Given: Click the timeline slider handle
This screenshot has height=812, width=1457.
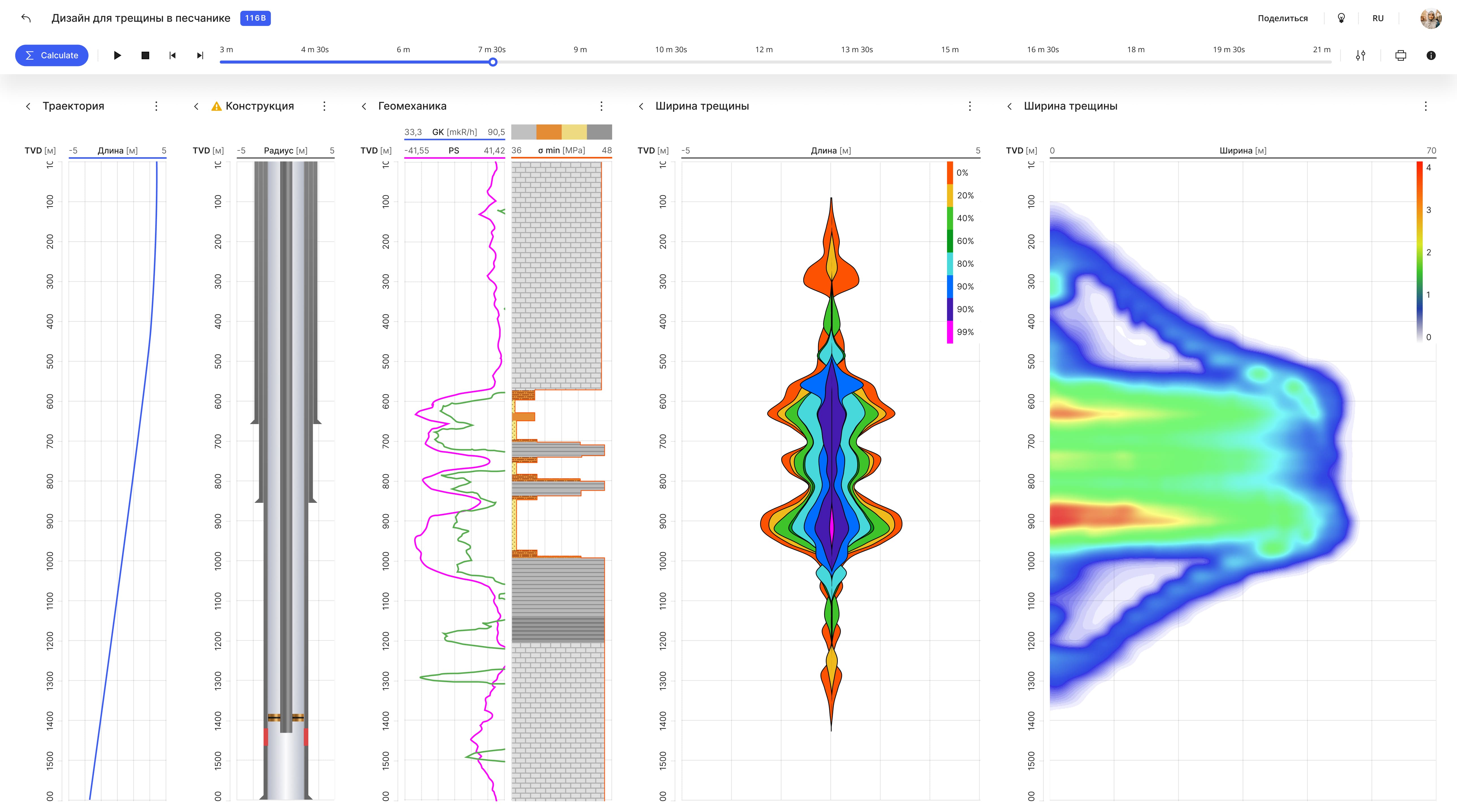Looking at the screenshot, I should tap(493, 62).
